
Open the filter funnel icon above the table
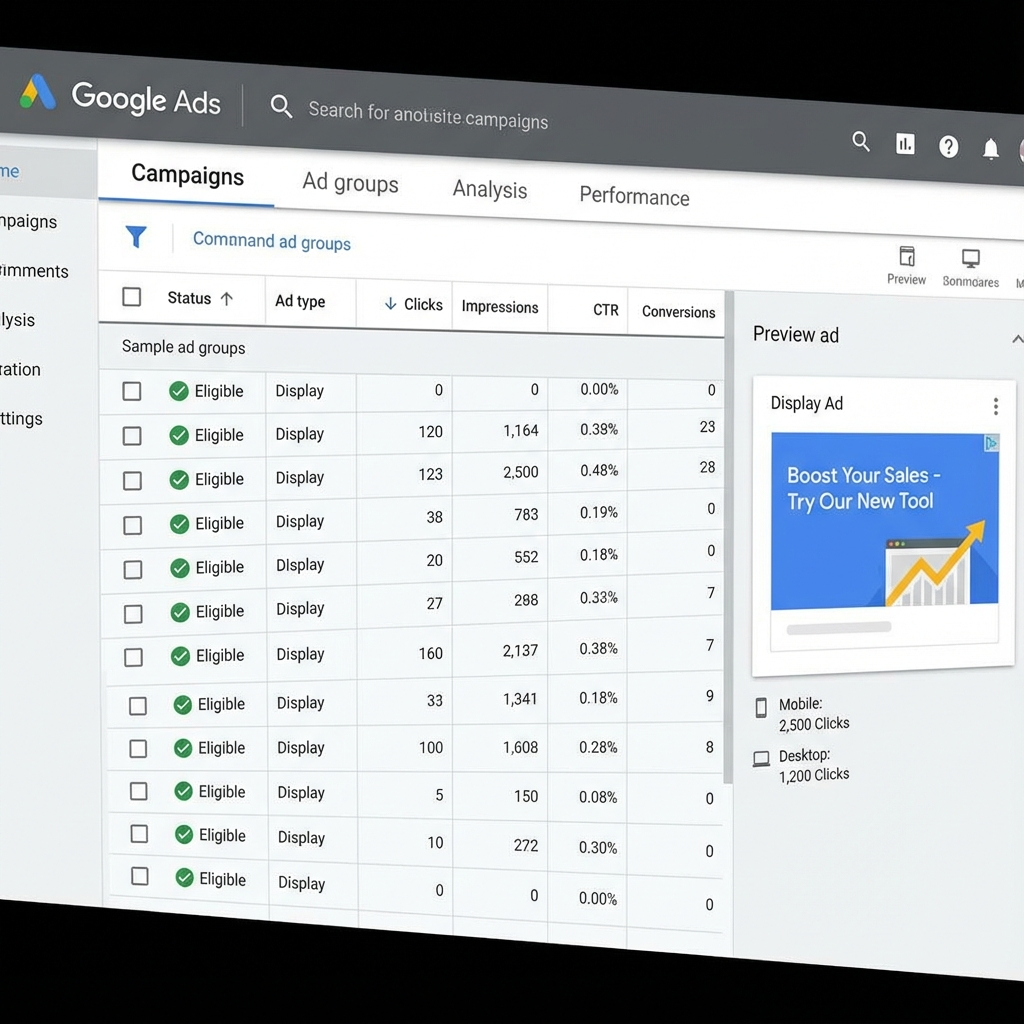tap(137, 238)
